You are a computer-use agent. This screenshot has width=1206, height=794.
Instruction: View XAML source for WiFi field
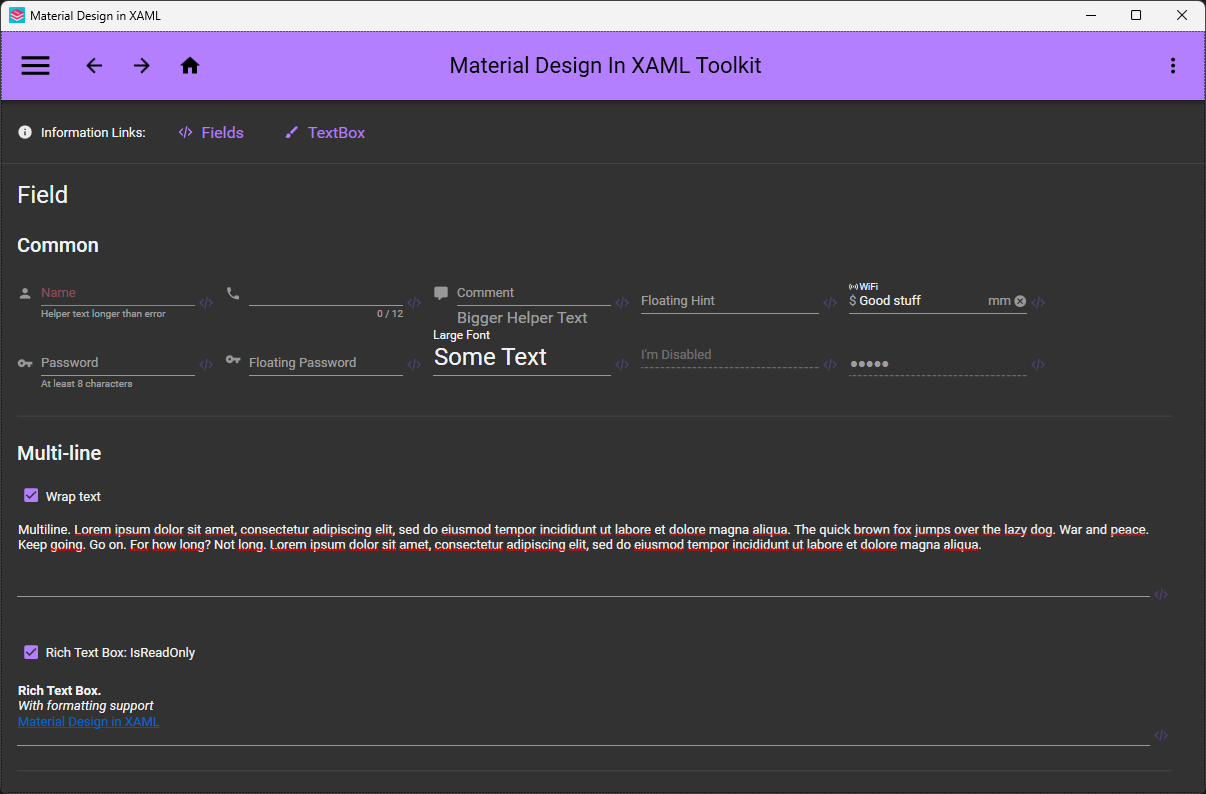[1038, 303]
